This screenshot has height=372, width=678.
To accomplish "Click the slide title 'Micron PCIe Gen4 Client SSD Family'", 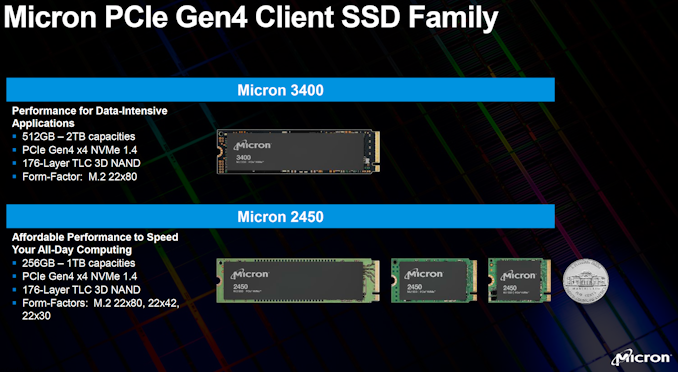I will (251, 17).
